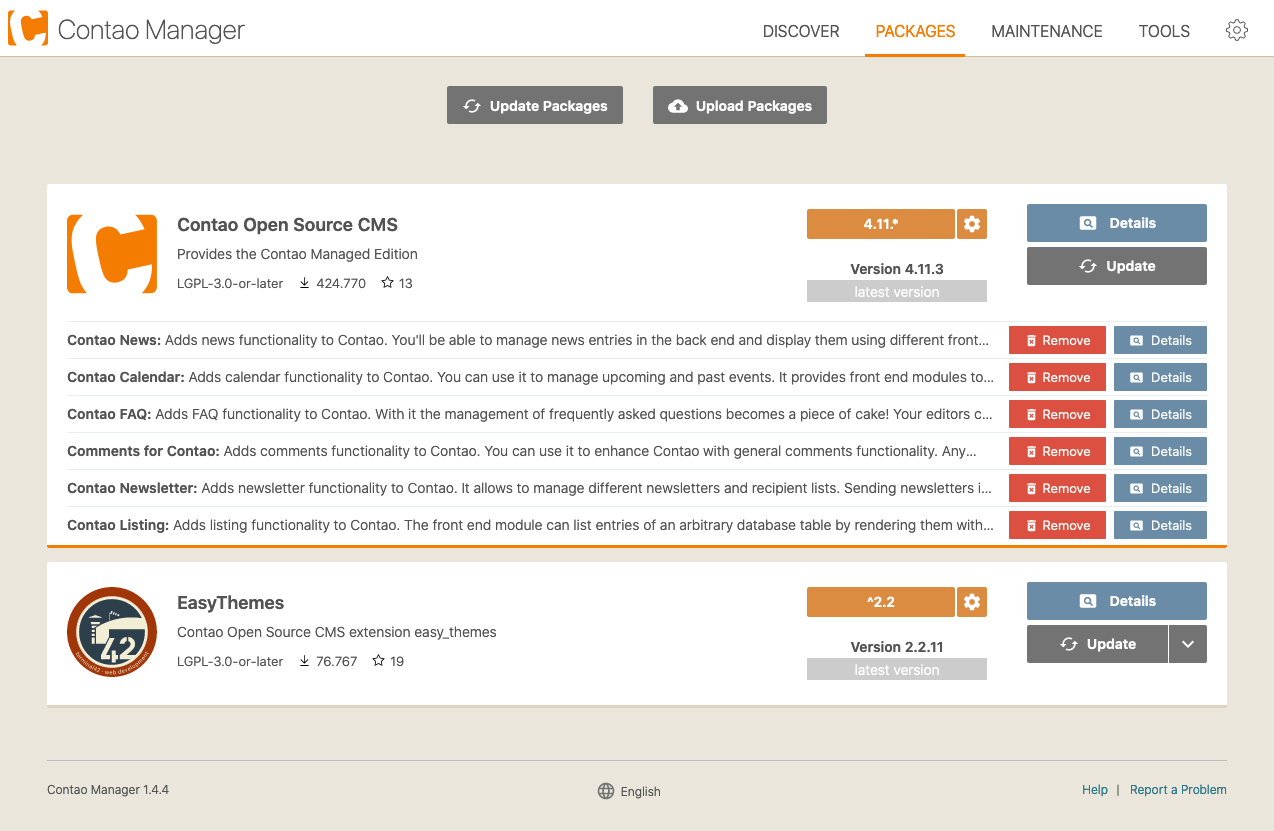Open the Tools menu

click(1164, 31)
